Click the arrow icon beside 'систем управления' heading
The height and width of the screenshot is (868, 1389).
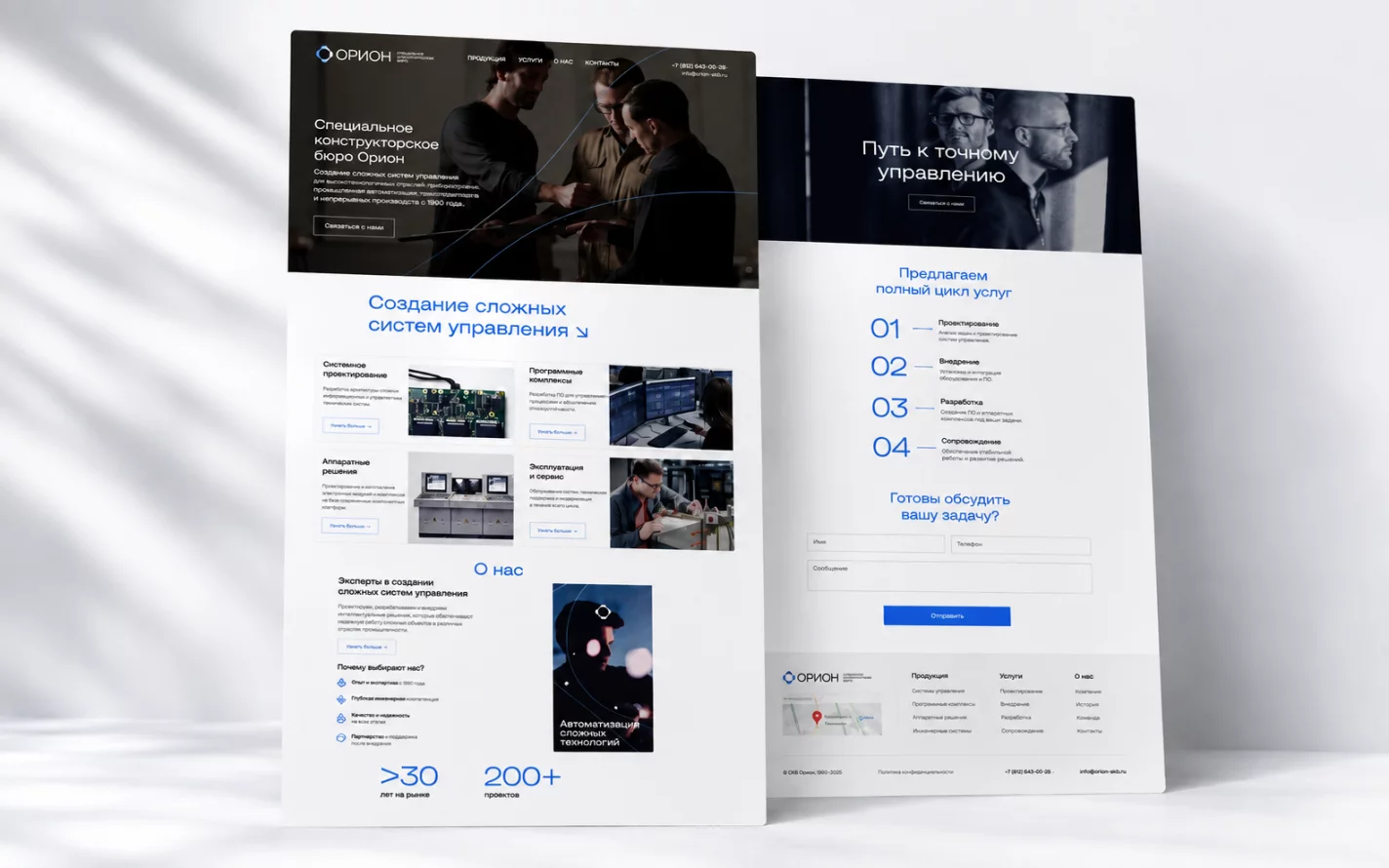pos(581,332)
